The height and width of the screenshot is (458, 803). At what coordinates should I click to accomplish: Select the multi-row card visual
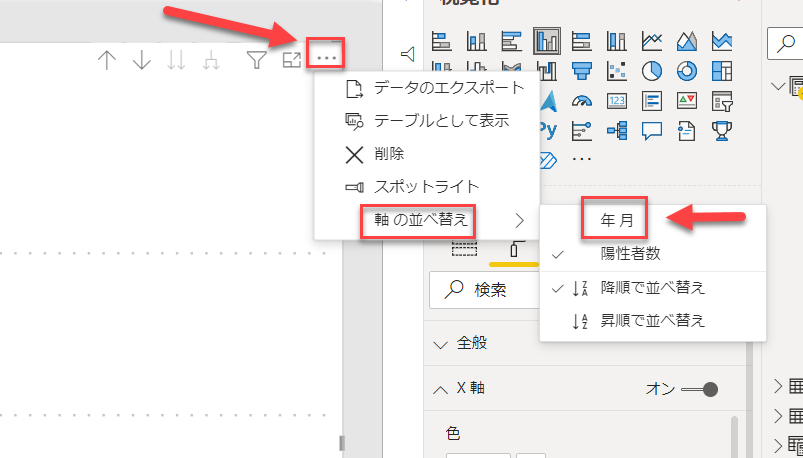pyautogui.click(x=652, y=101)
